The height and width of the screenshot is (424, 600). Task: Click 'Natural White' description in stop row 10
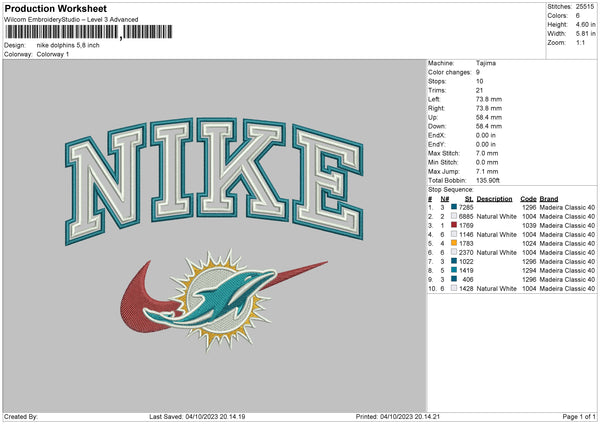coord(497,289)
